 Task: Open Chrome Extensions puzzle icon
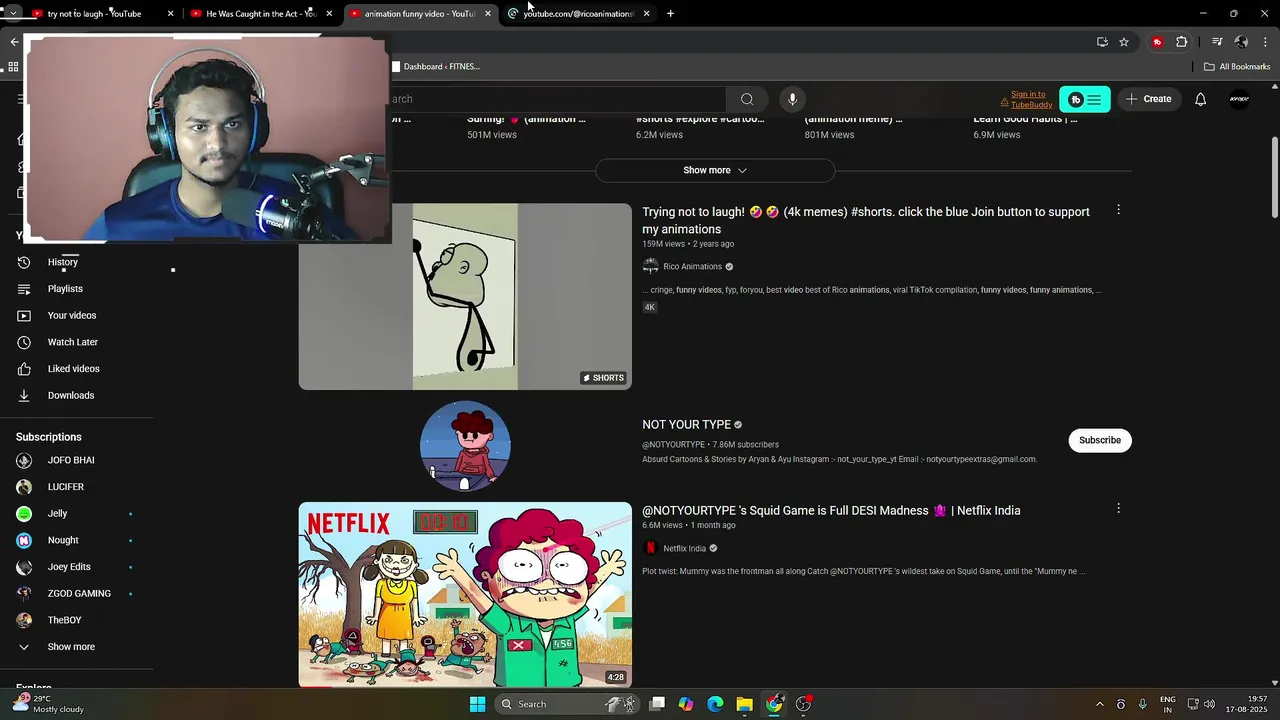click(1181, 42)
